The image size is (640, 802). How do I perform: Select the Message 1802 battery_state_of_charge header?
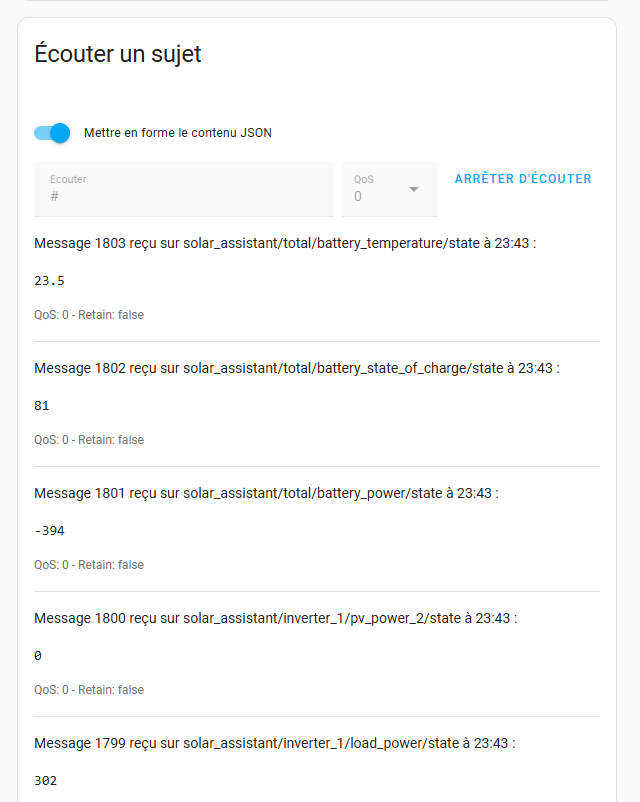pyautogui.click(x=297, y=368)
